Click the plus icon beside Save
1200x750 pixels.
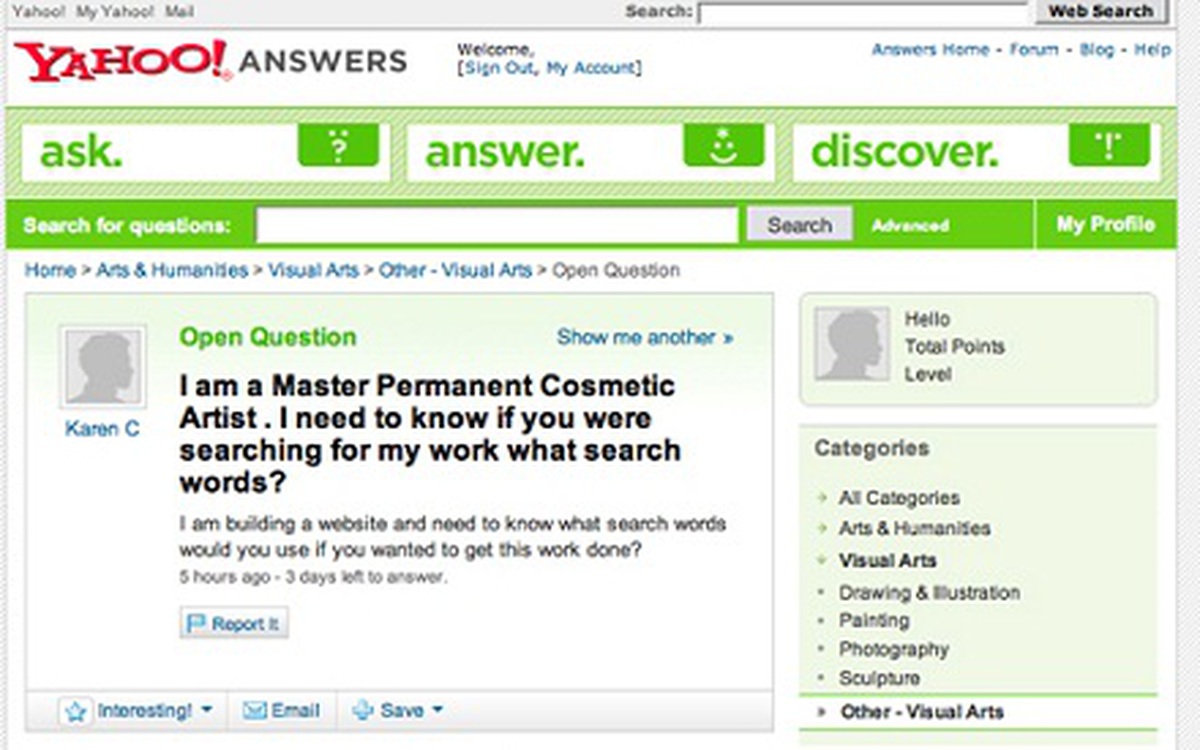(363, 711)
